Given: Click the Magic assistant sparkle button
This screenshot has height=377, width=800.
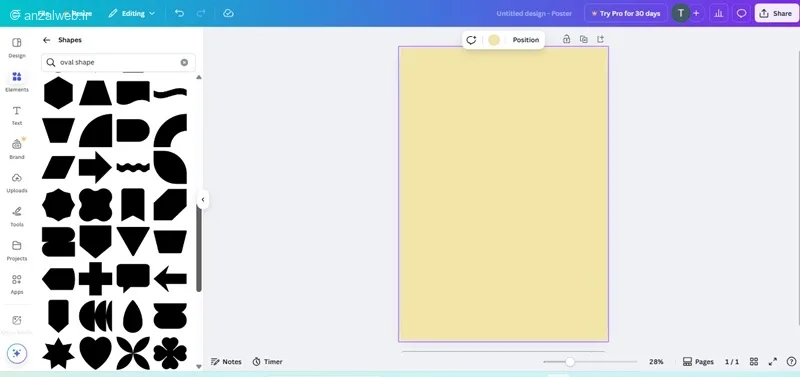Looking at the screenshot, I should [x=17, y=353].
